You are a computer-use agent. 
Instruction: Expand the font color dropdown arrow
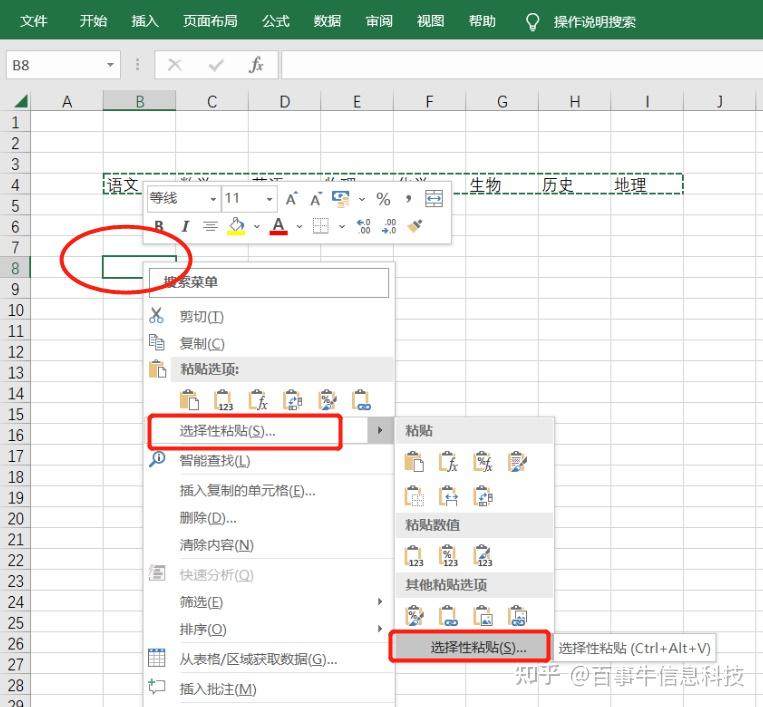299,226
